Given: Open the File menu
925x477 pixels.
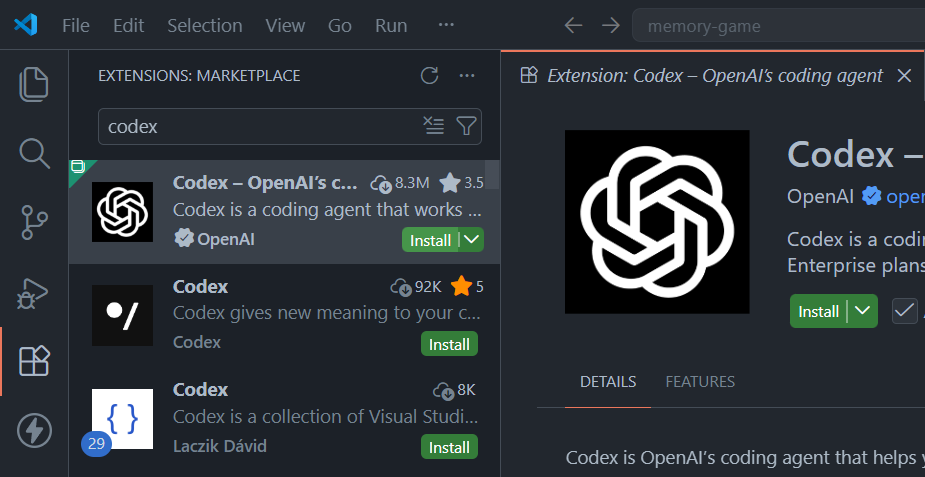Looking at the screenshot, I should click(76, 25).
